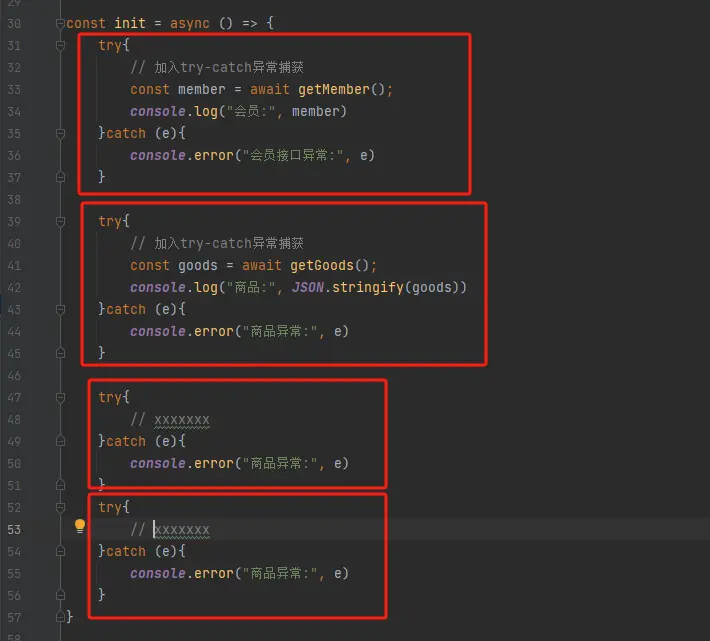
Task: Click the JSON identifier on line 42
Action: [x=308, y=287]
